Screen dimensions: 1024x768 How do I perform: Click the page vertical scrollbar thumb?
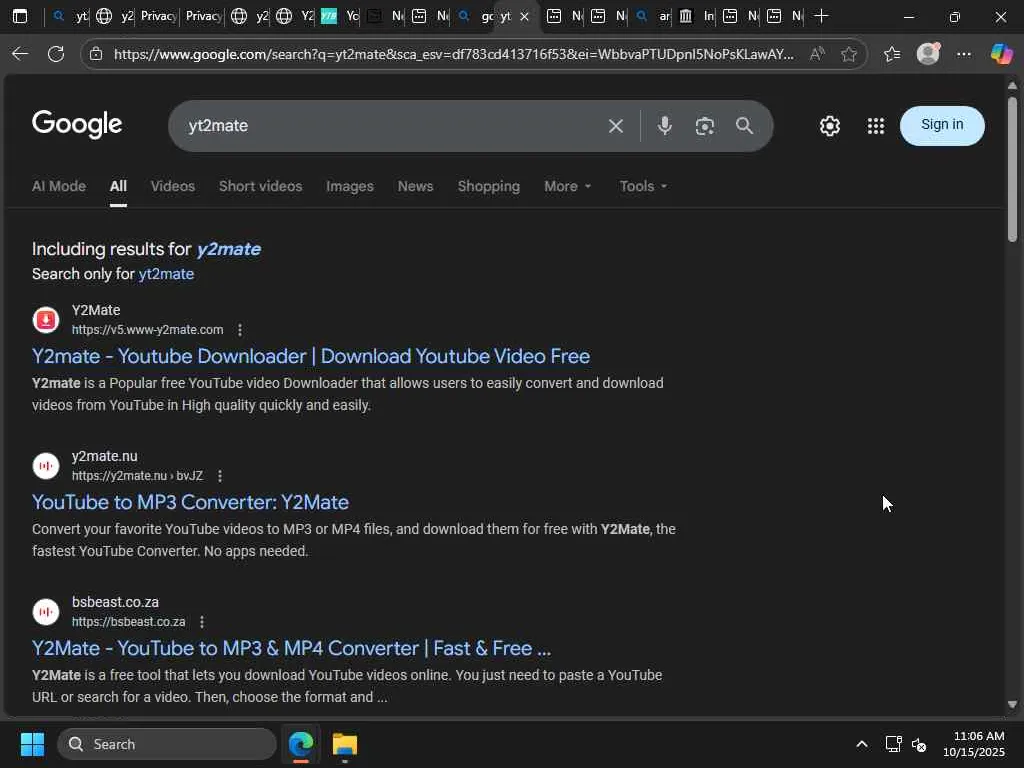1012,170
